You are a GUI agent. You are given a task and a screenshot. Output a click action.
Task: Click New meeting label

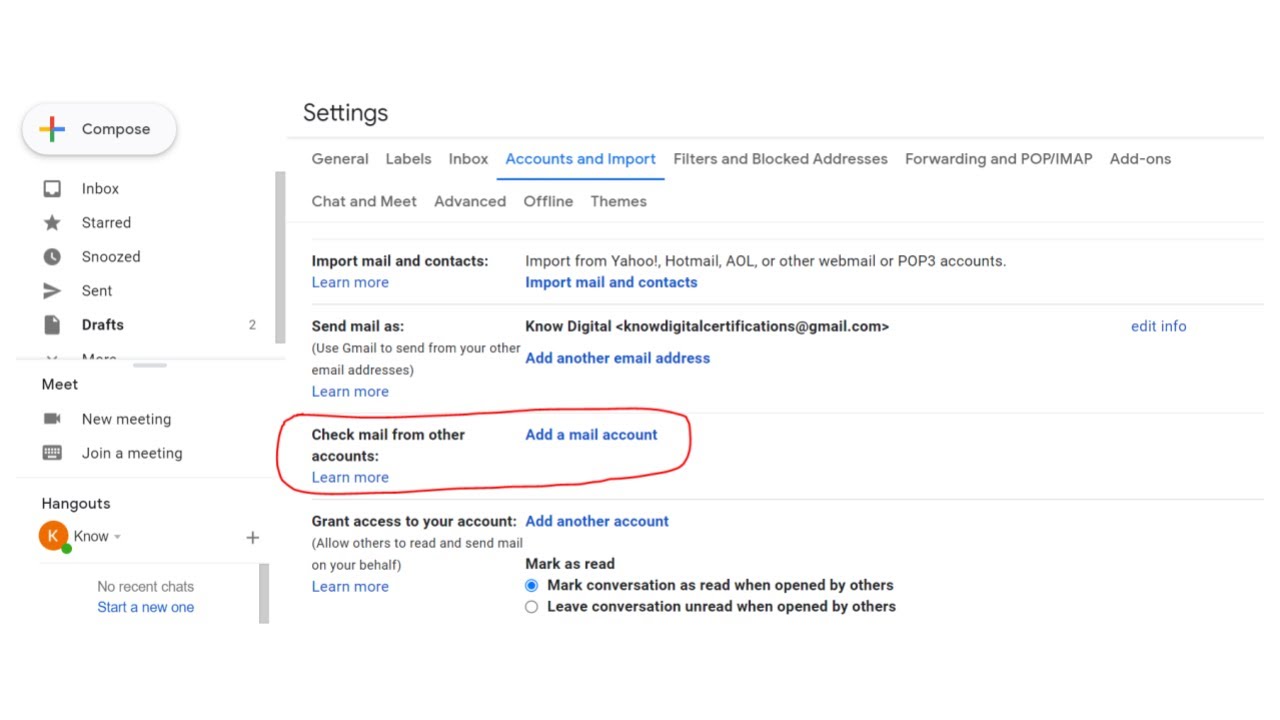tap(126, 419)
